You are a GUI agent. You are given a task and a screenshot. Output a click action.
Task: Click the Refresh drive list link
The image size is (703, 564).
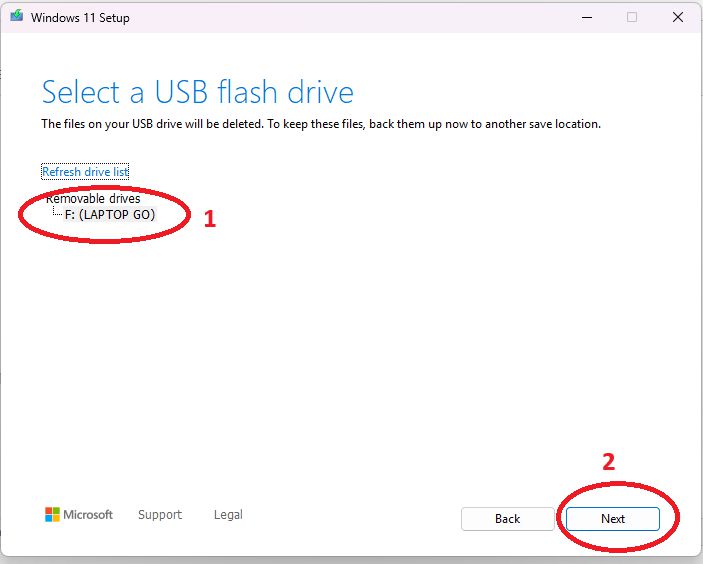click(x=85, y=172)
